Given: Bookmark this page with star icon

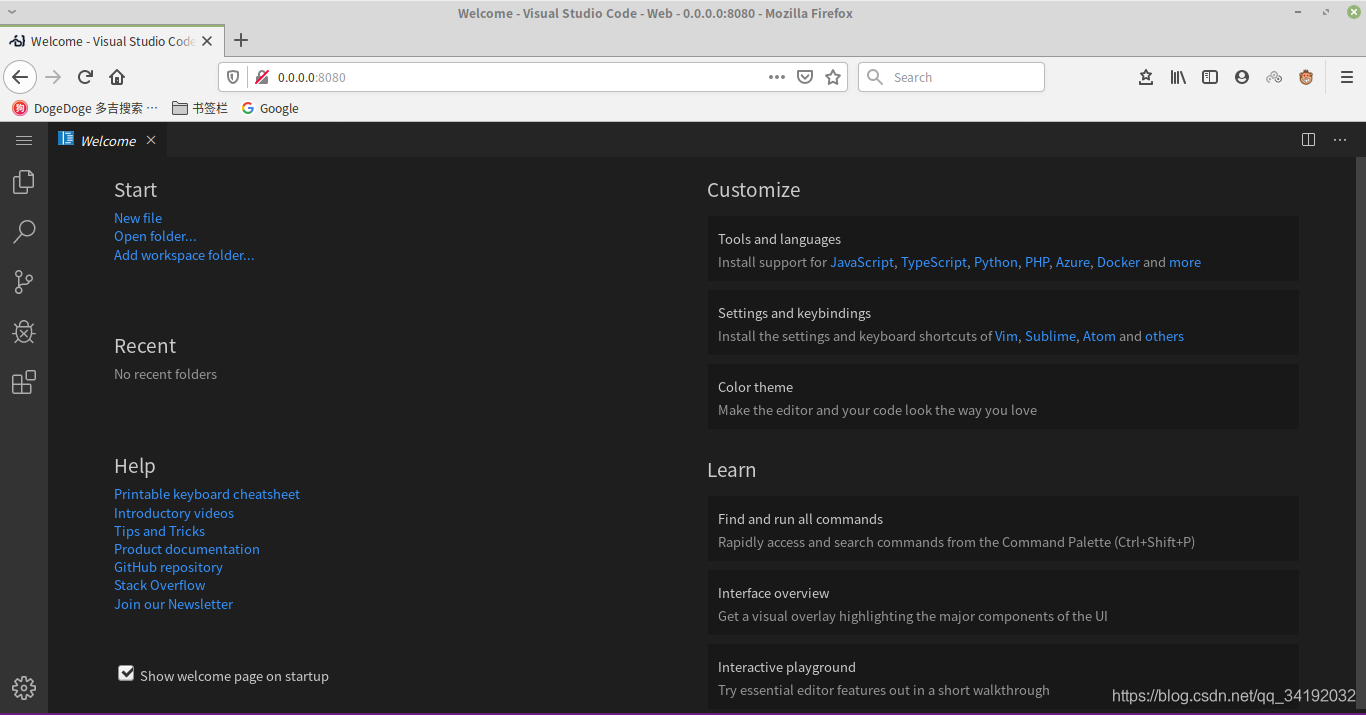Looking at the screenshot, I should (x=833, y=77).
